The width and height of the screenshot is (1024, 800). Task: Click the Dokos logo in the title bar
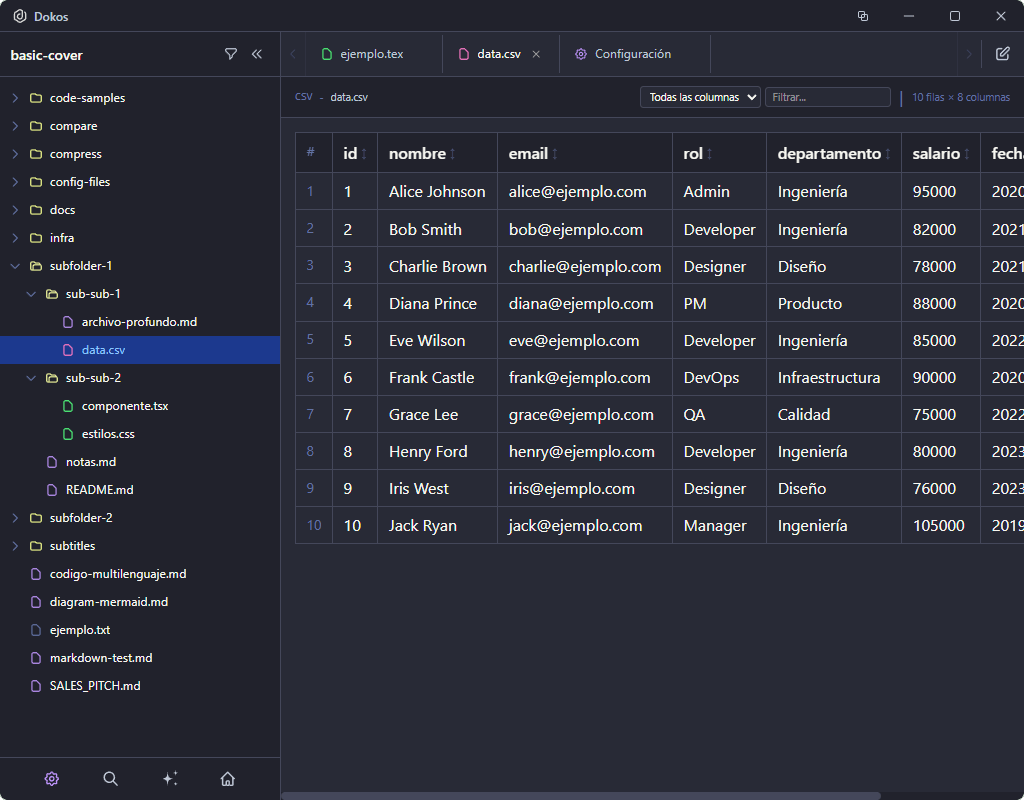pos(20,16)
